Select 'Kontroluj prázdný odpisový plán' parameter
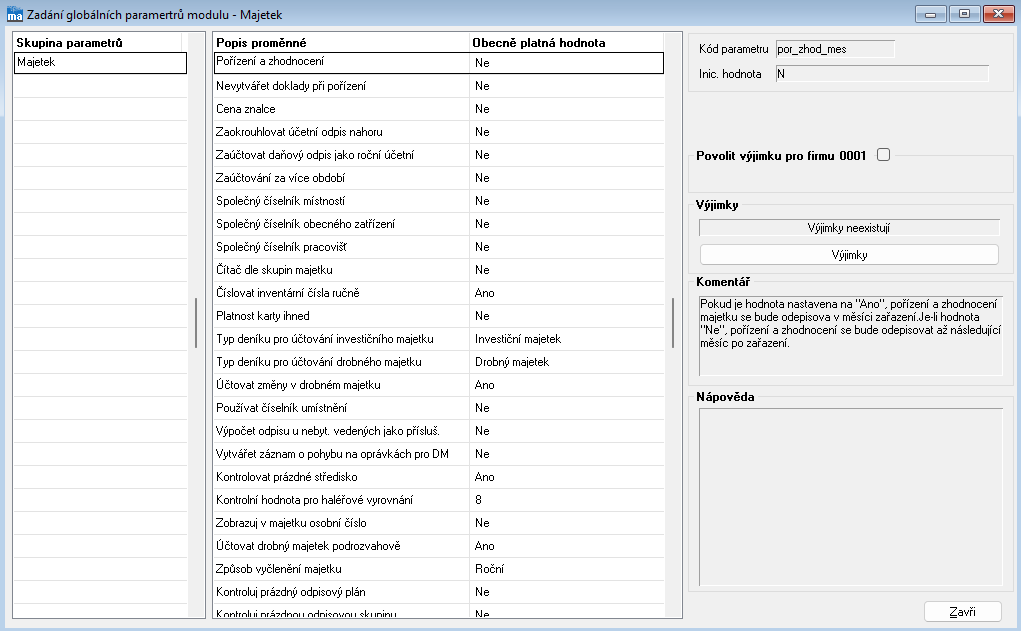Viewport: 1021px width, 631px height. (x=439, y=592)
